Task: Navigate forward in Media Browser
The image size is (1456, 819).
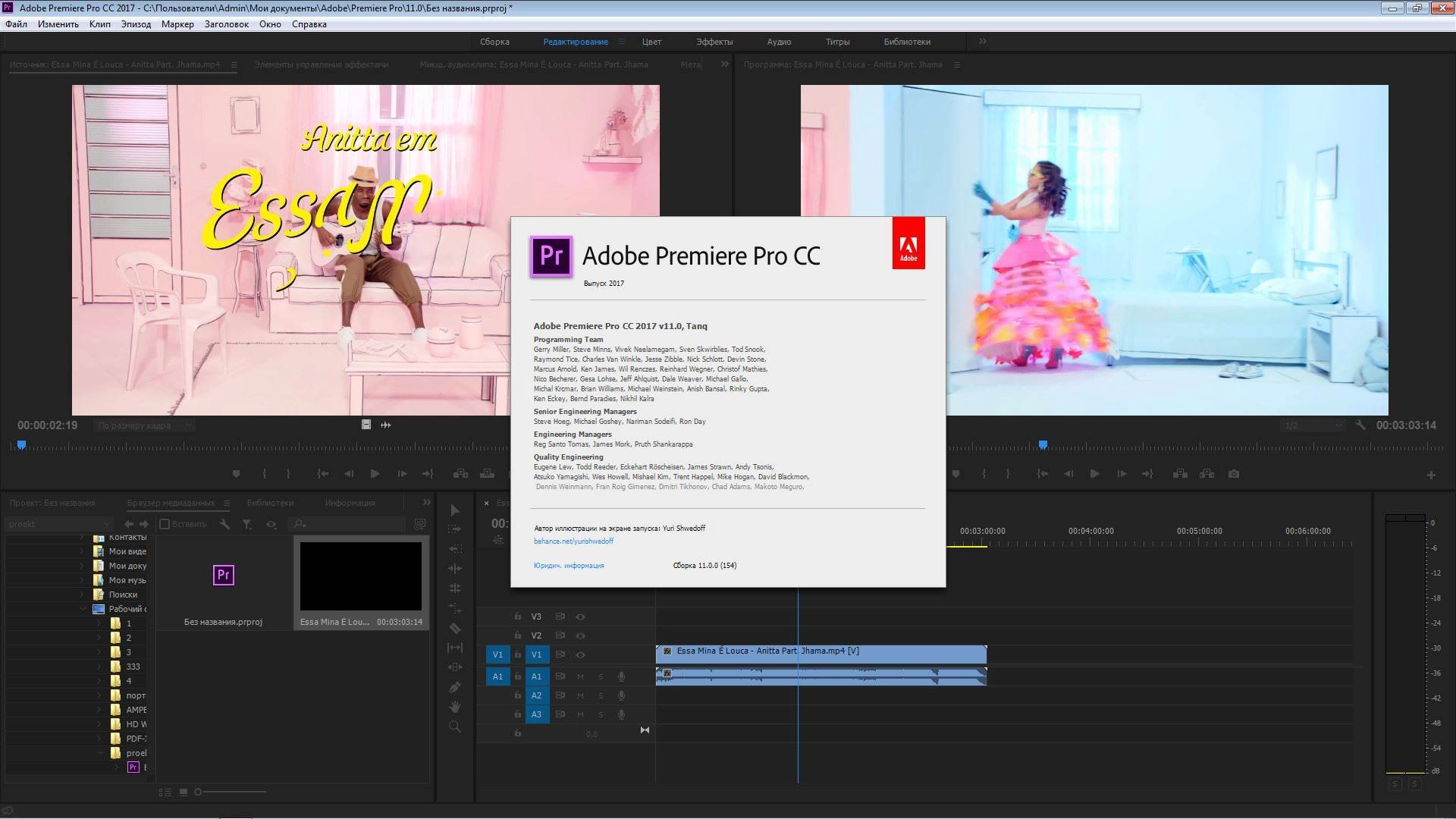Action: tap(144, 524)
